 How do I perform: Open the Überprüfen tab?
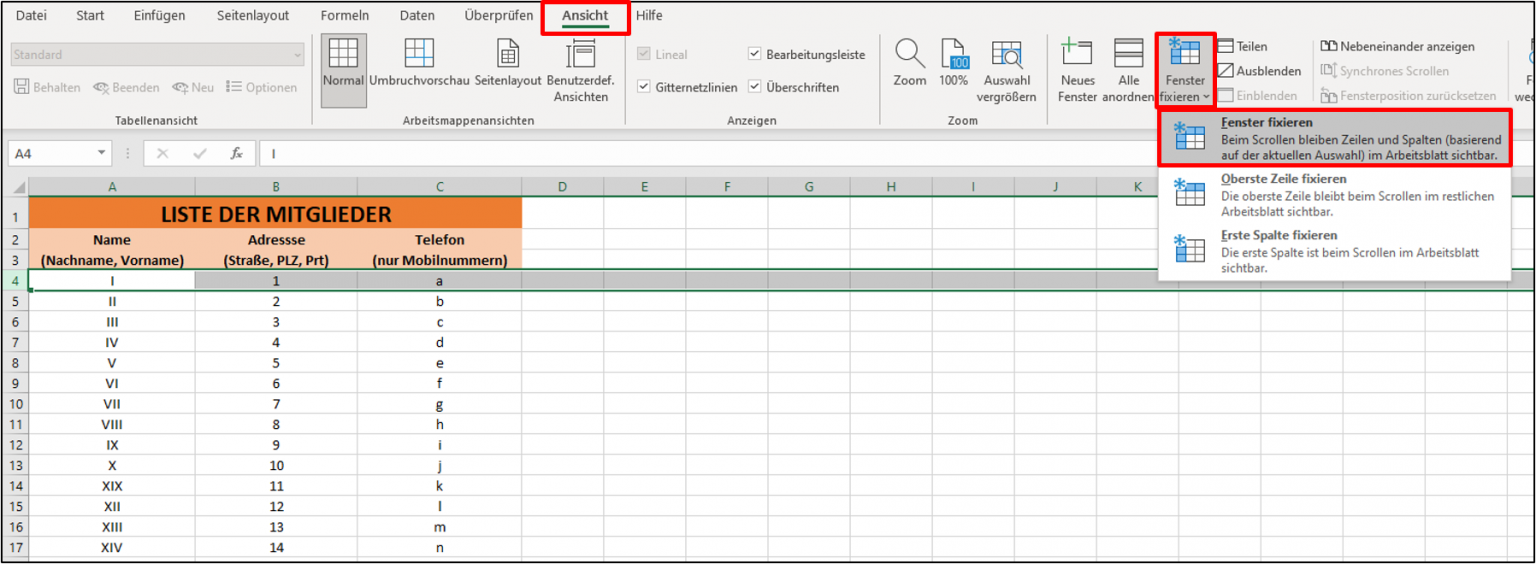(499, 16)
